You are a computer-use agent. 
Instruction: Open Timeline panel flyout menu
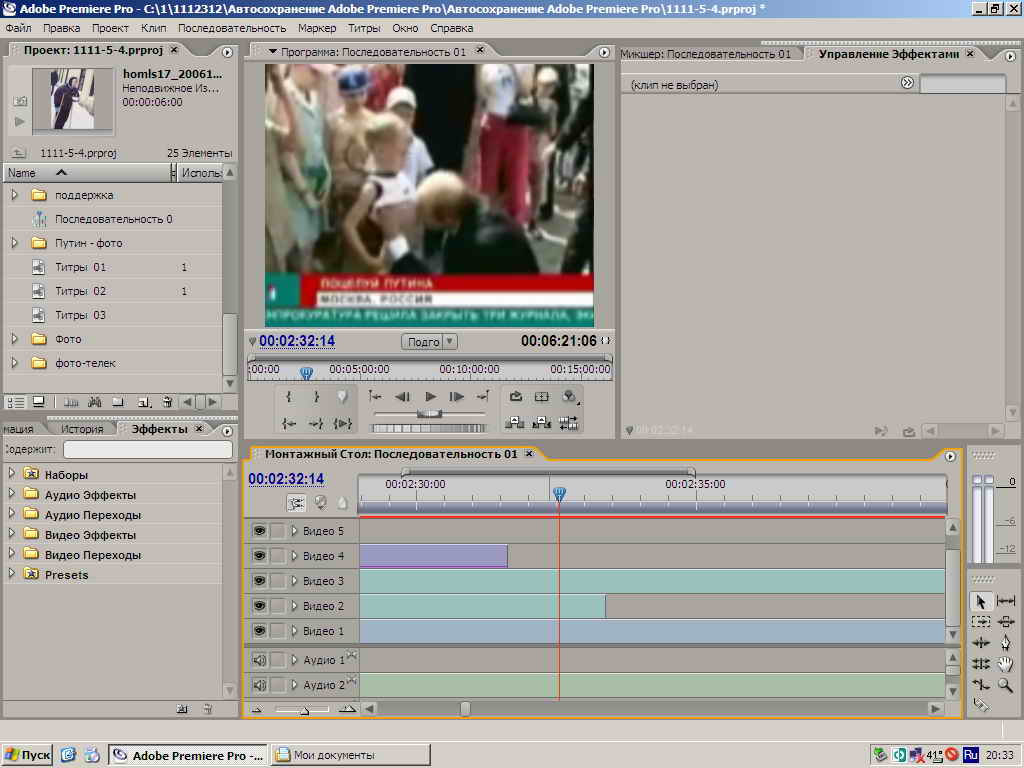[950, 456]
